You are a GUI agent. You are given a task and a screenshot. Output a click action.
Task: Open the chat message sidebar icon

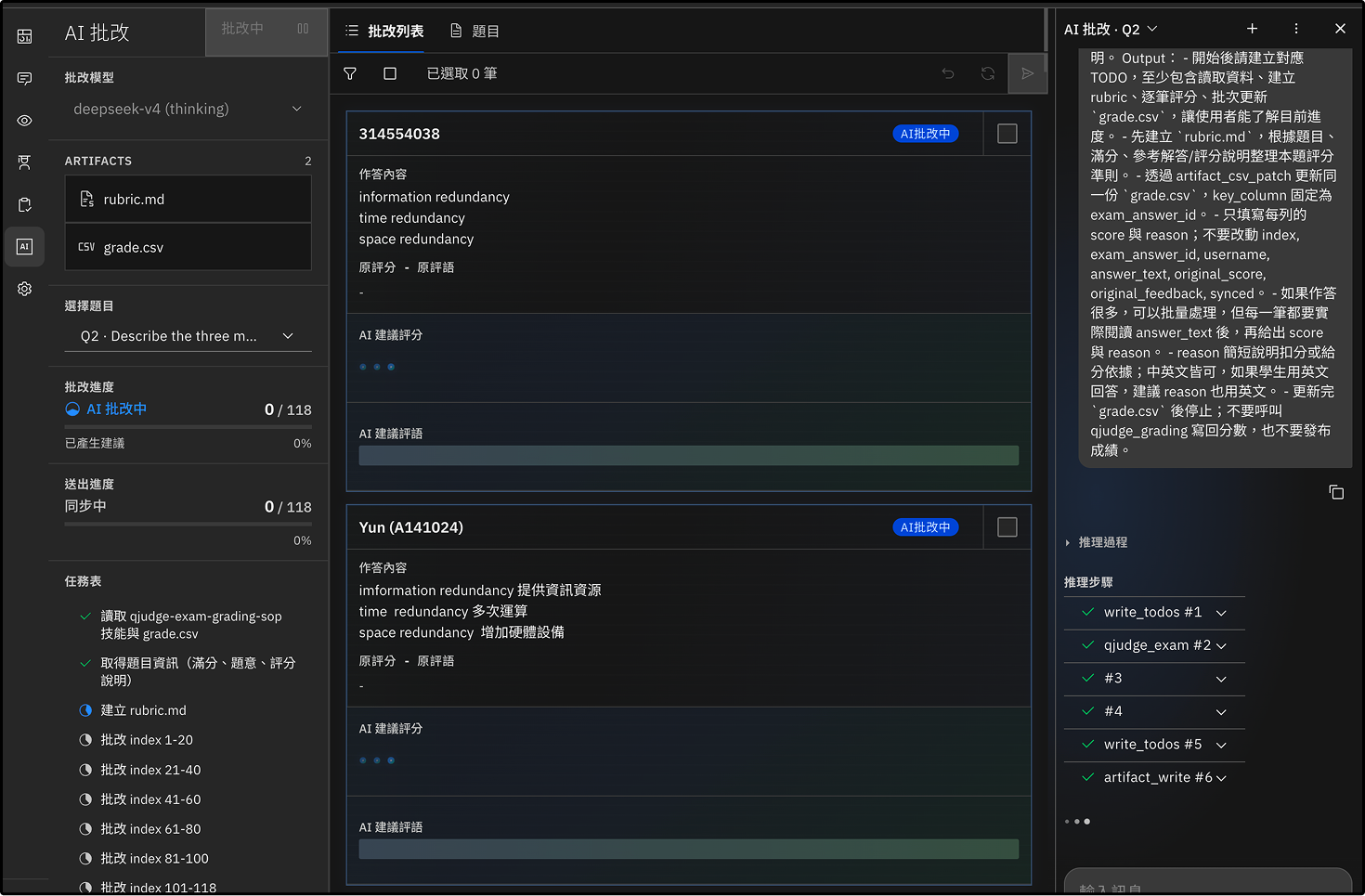point(24,79)
